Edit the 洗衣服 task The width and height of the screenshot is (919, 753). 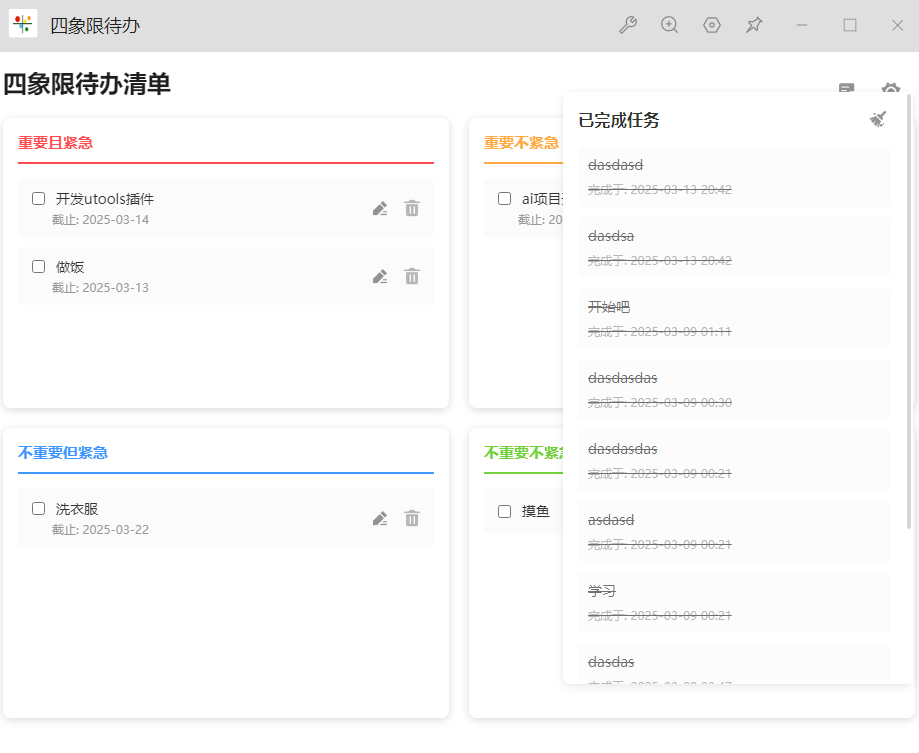380,519
